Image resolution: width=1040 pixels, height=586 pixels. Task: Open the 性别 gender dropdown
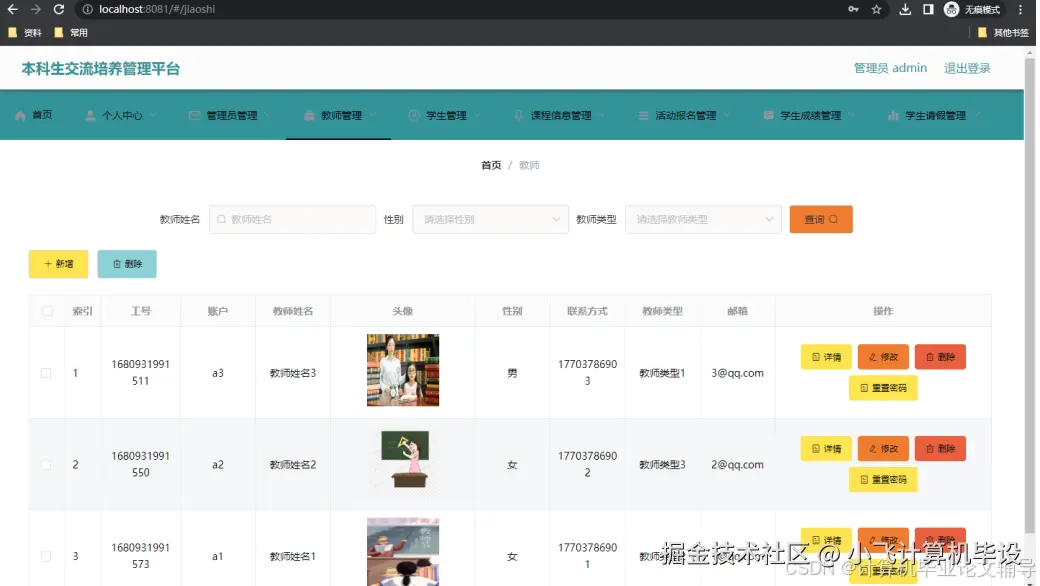[490, 219]
